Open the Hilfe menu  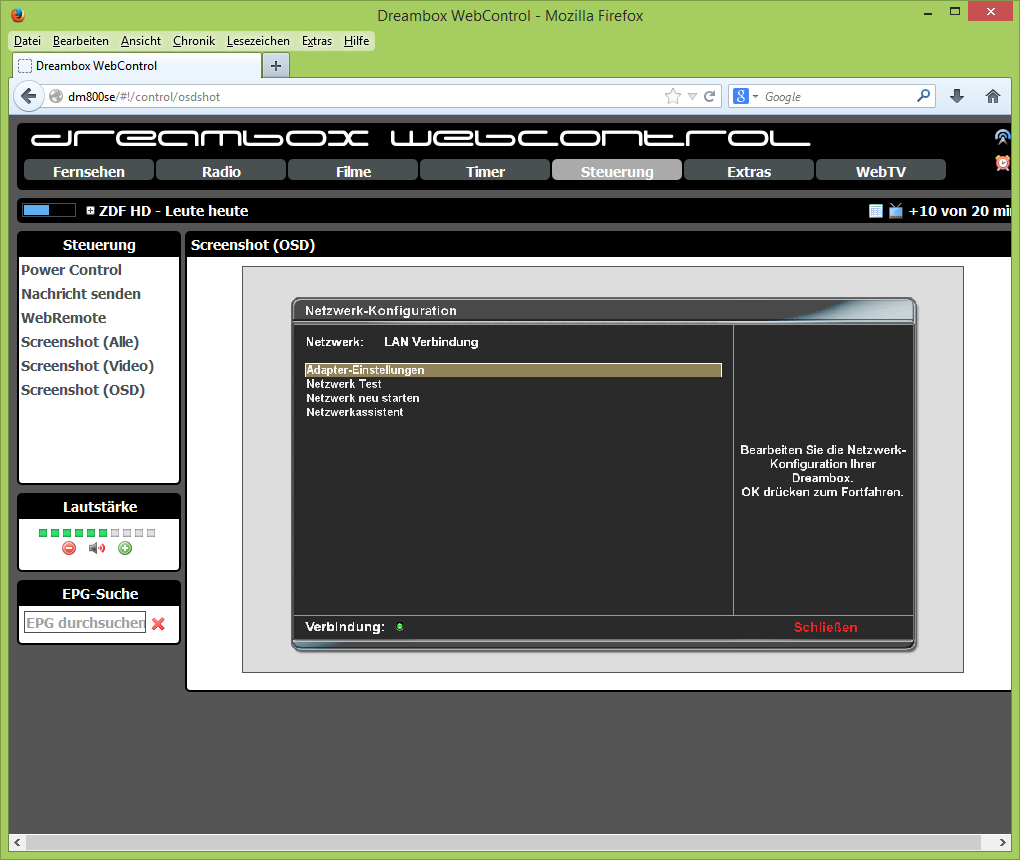356,41
